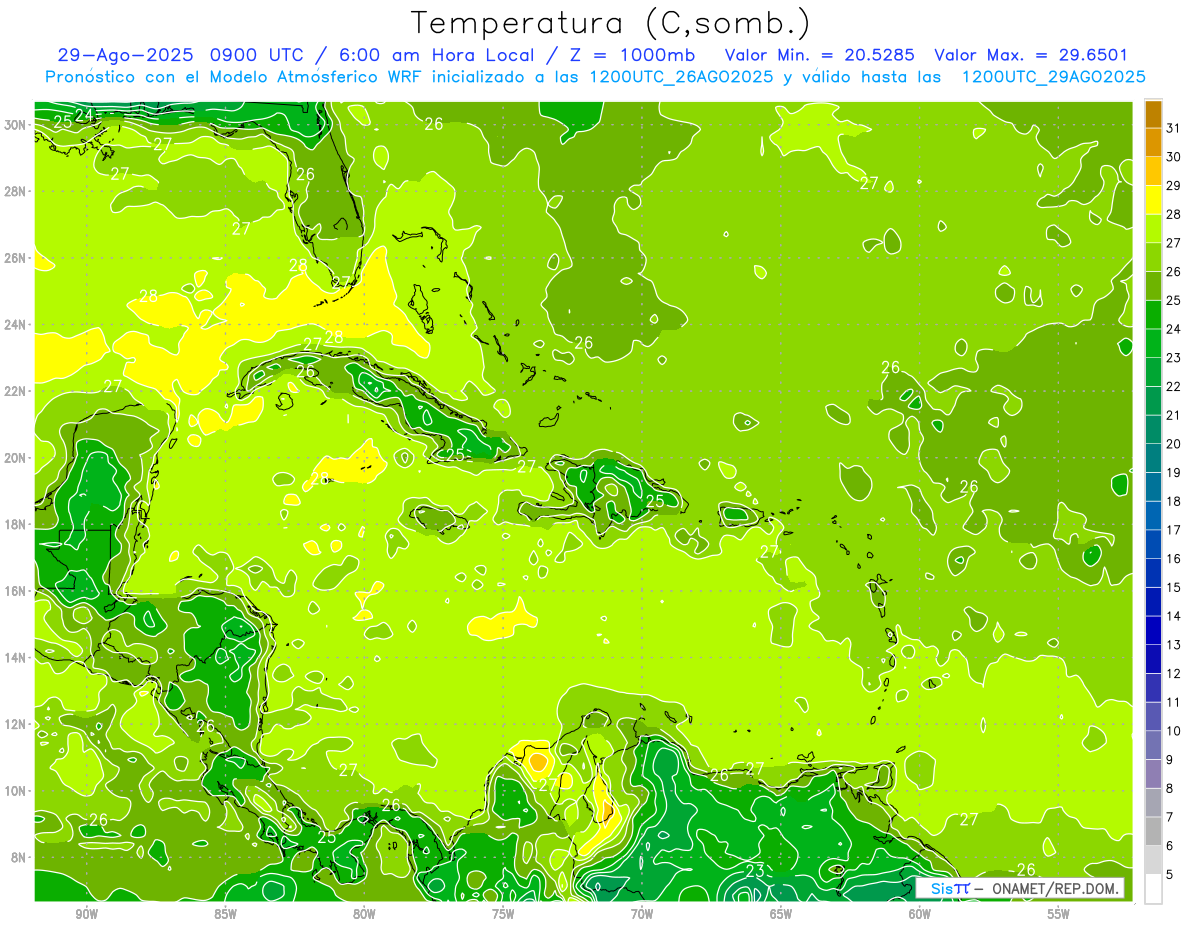Click the legend value '20'

click(1173, 444)
